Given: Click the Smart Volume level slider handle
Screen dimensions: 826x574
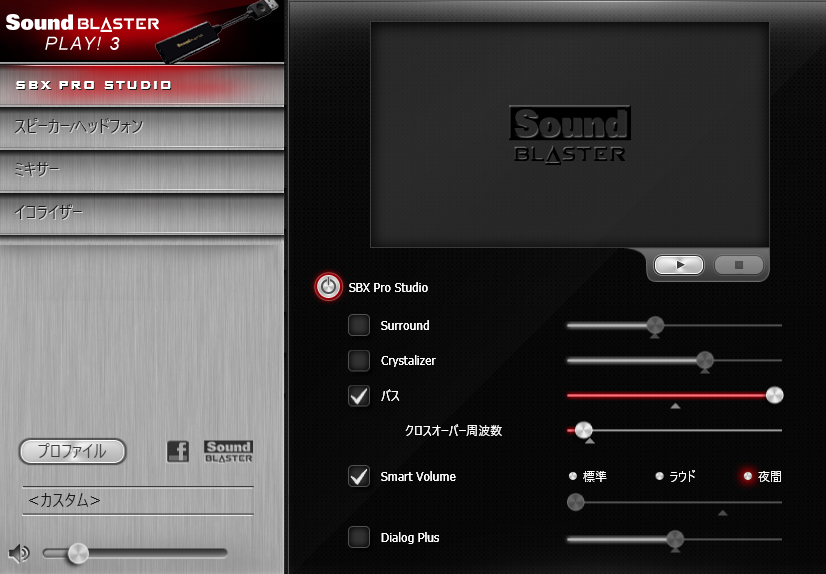Looking at the screenshot, I should click(576, 502).
